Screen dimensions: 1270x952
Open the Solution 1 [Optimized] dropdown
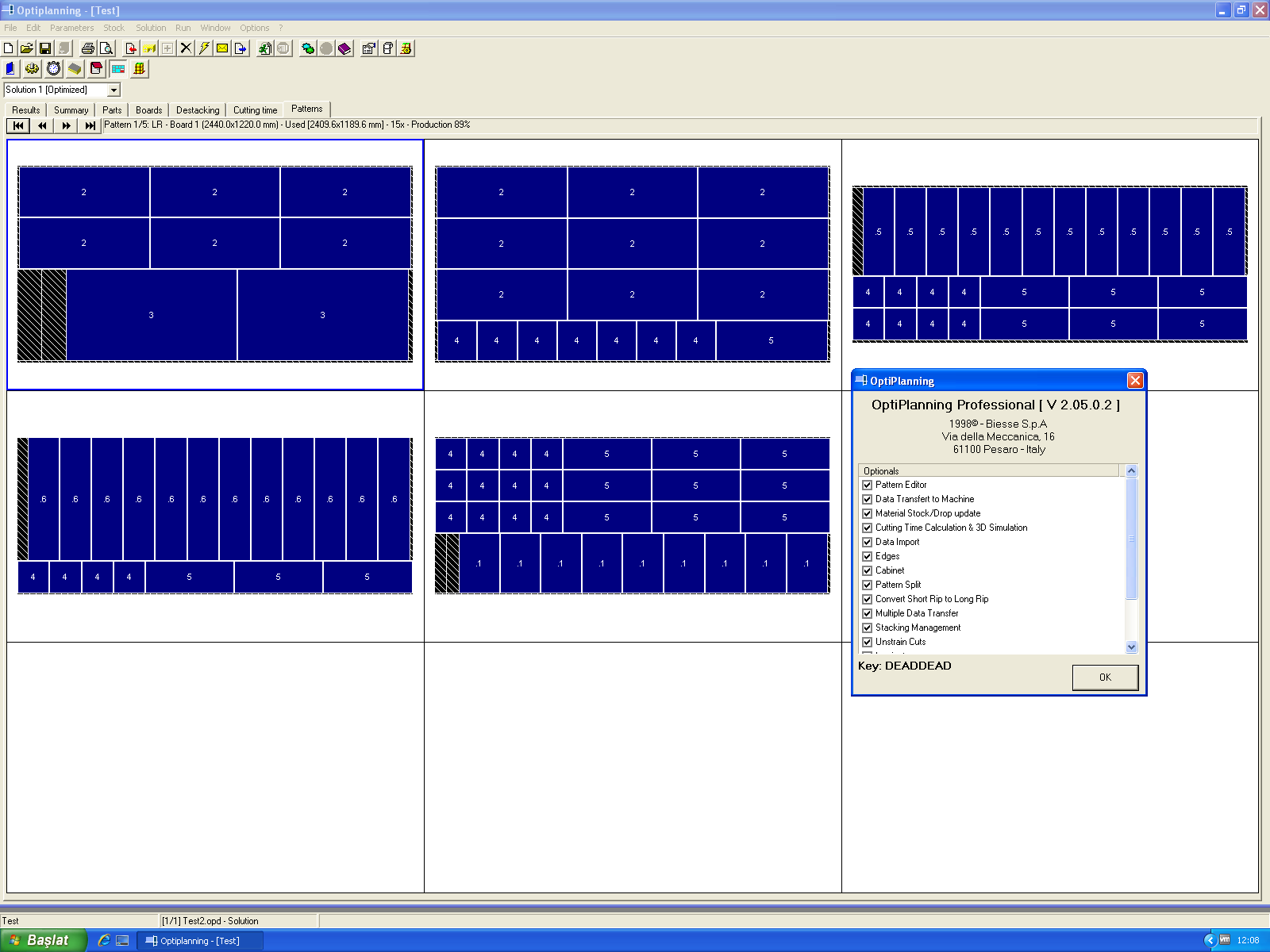point(113,90)
